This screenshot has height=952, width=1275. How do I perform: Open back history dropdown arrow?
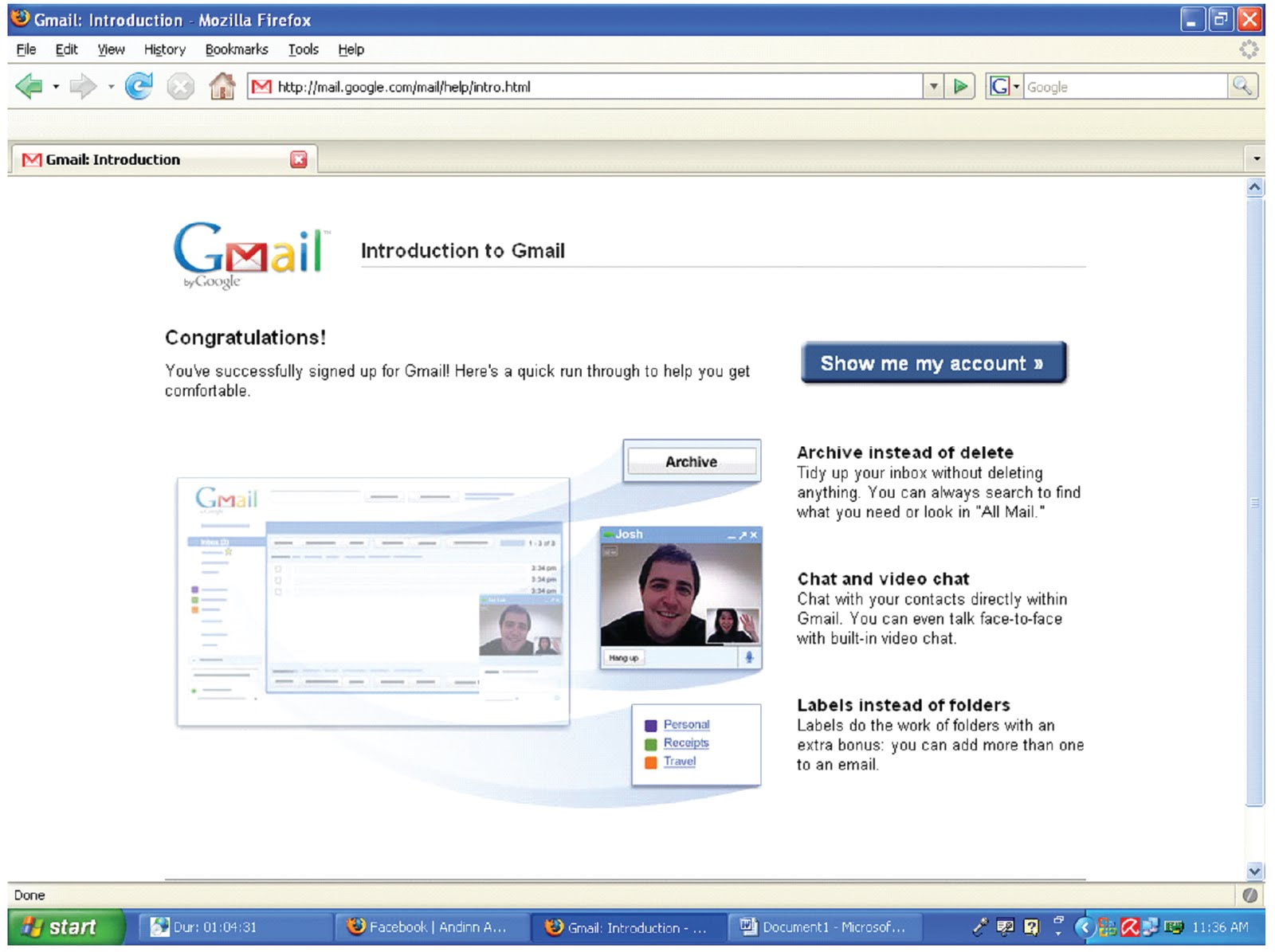coord(56,86)
